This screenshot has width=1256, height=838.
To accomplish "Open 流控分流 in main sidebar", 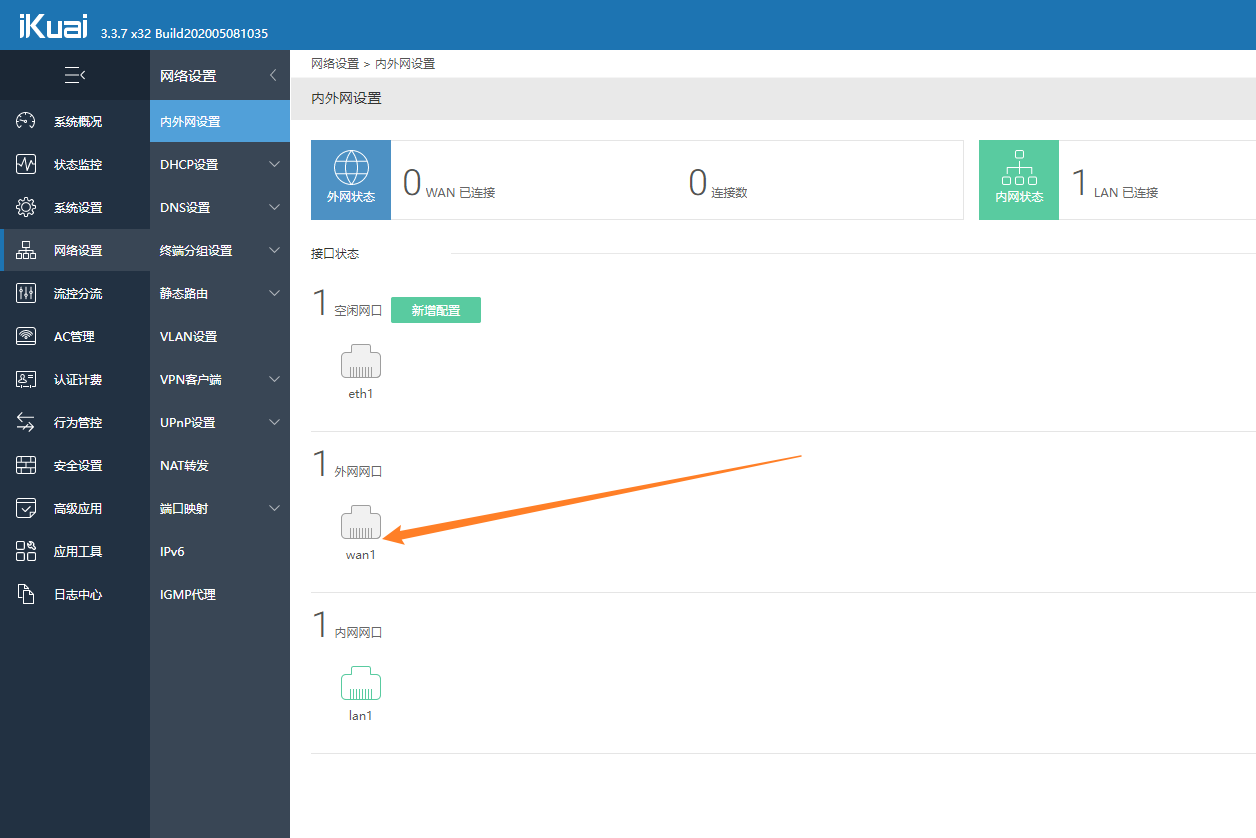I will pyautogui.click(x=77, y=294).
